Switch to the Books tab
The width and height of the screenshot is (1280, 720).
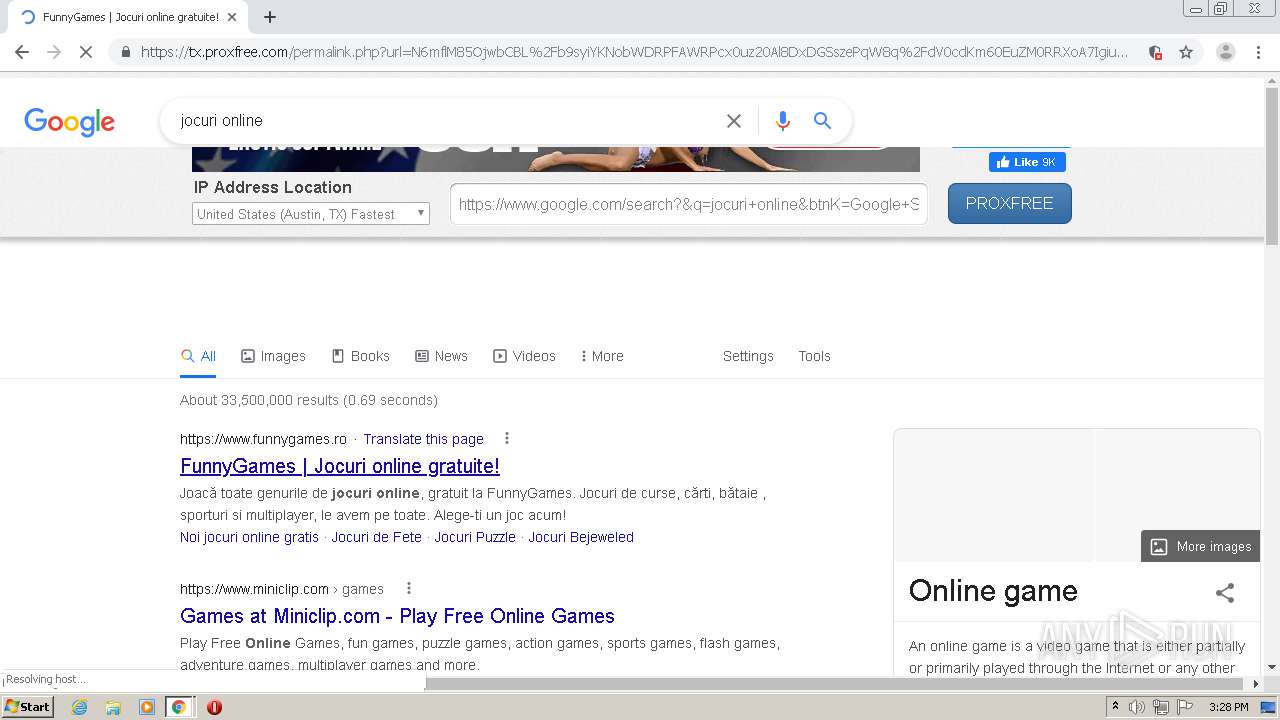[x=360, y=356]
